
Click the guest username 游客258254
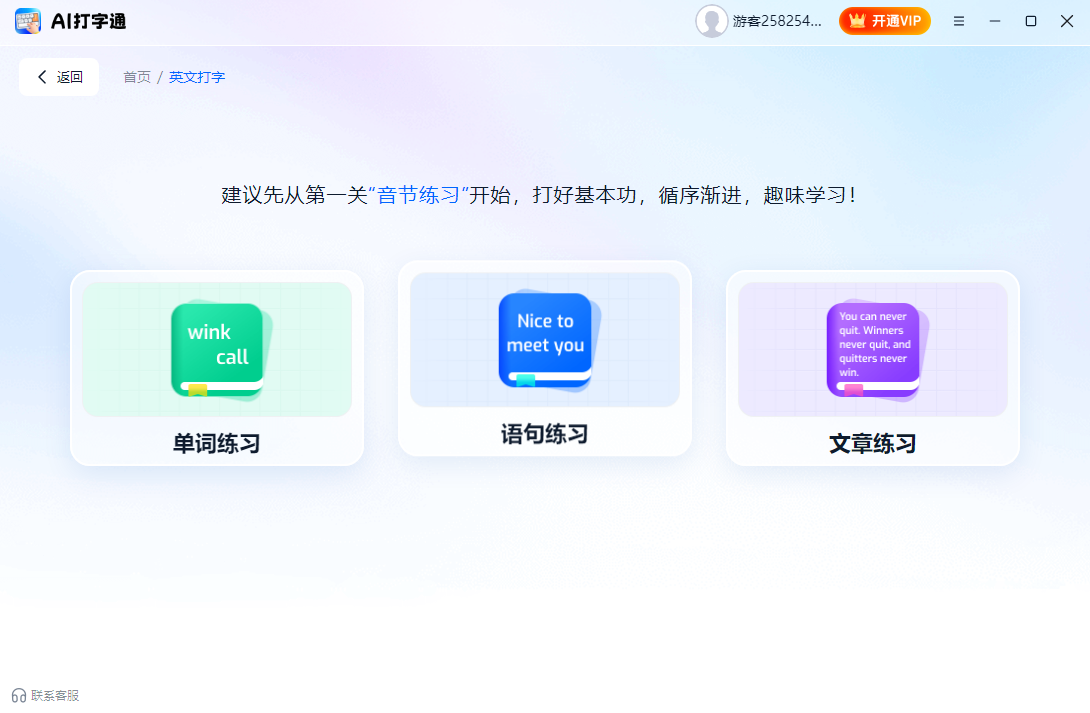[x=777, y=21]
